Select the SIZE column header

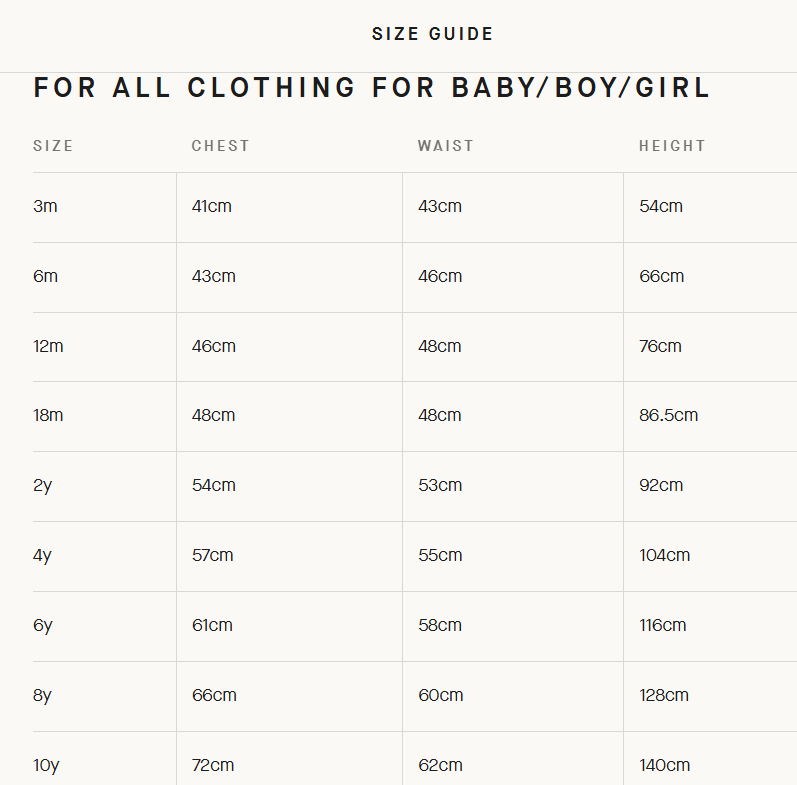pos(53,146)
